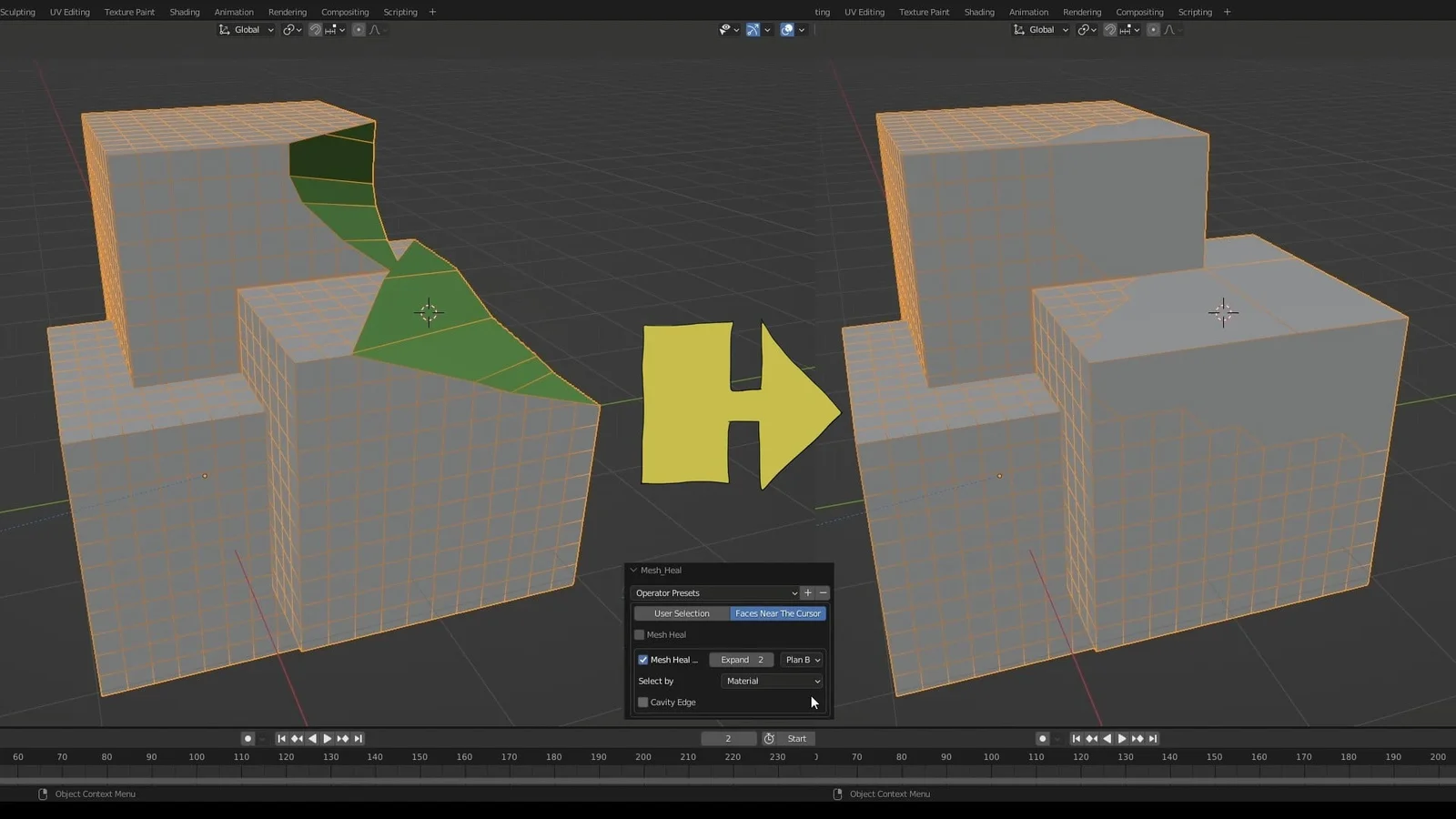Enable proportional editing

click(358, 29)
